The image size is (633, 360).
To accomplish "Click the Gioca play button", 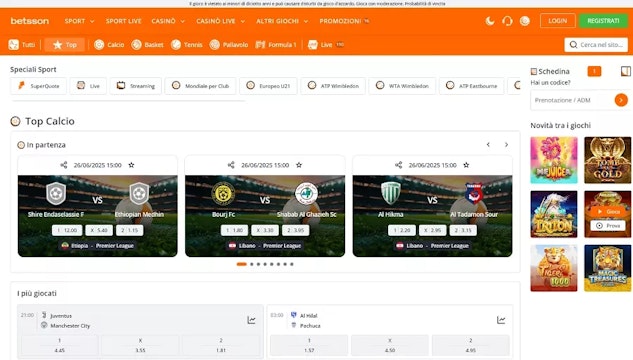I will [608, 211].
